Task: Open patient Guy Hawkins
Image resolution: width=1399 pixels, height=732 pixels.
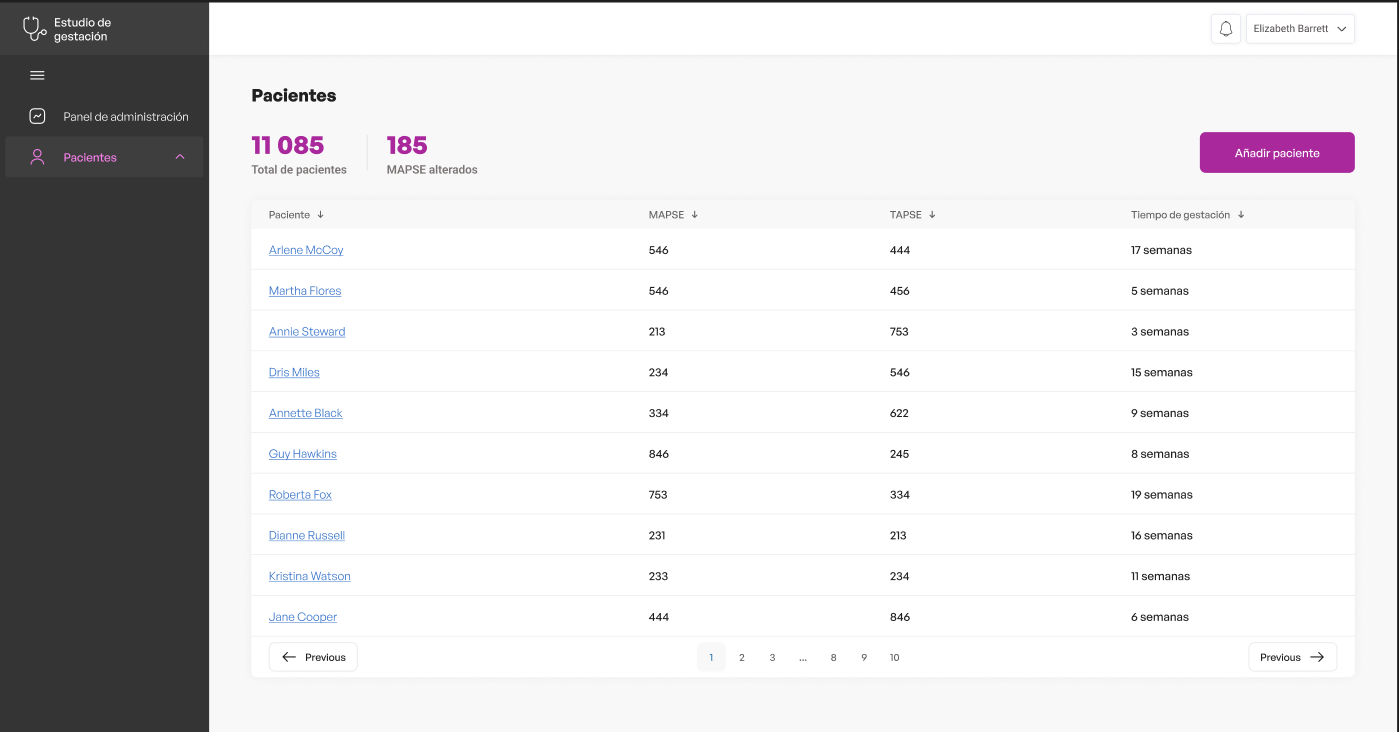Action: [x=303, y=454]
